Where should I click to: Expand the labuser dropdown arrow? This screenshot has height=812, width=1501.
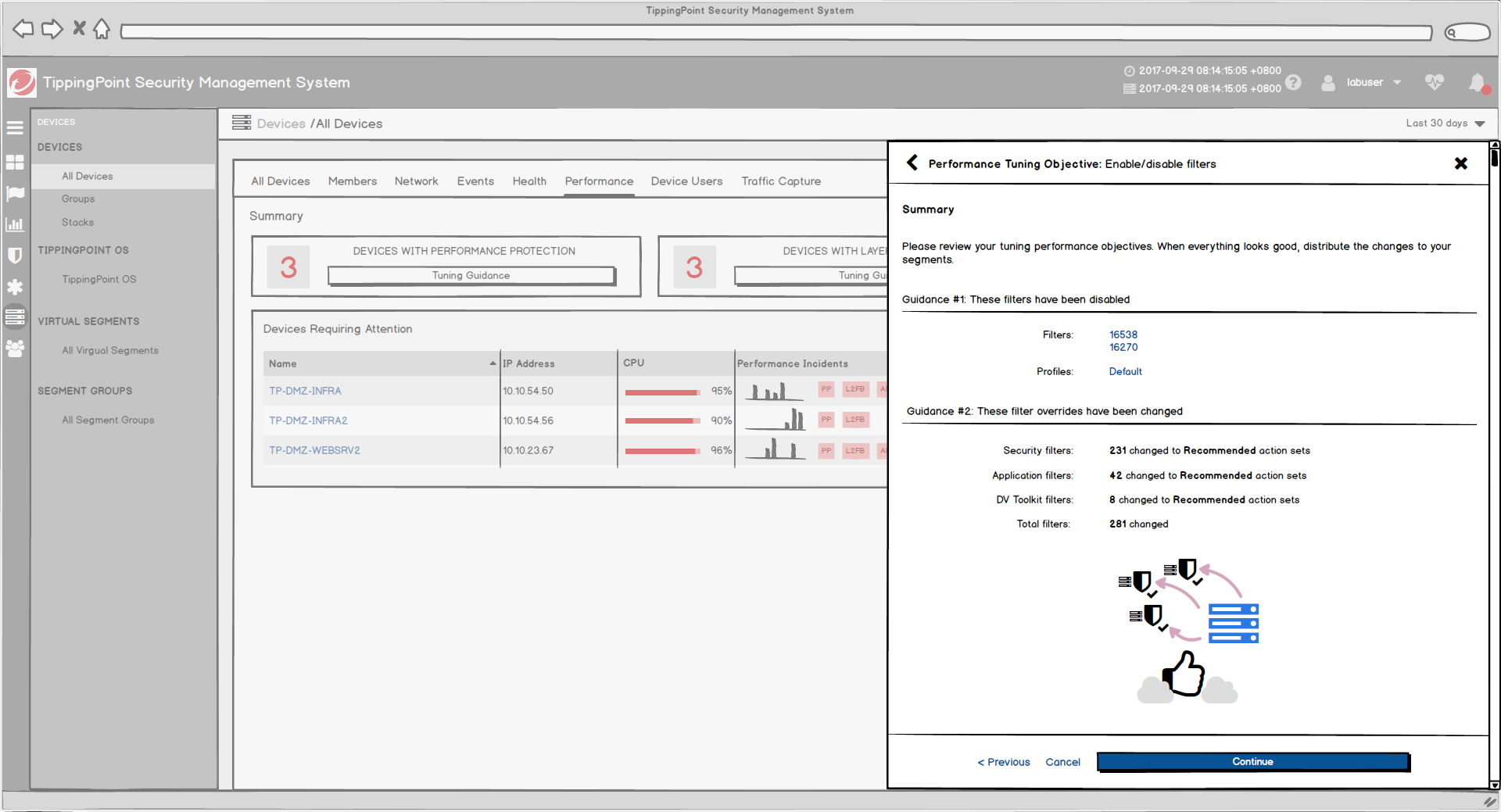[x=1397, y=82]
